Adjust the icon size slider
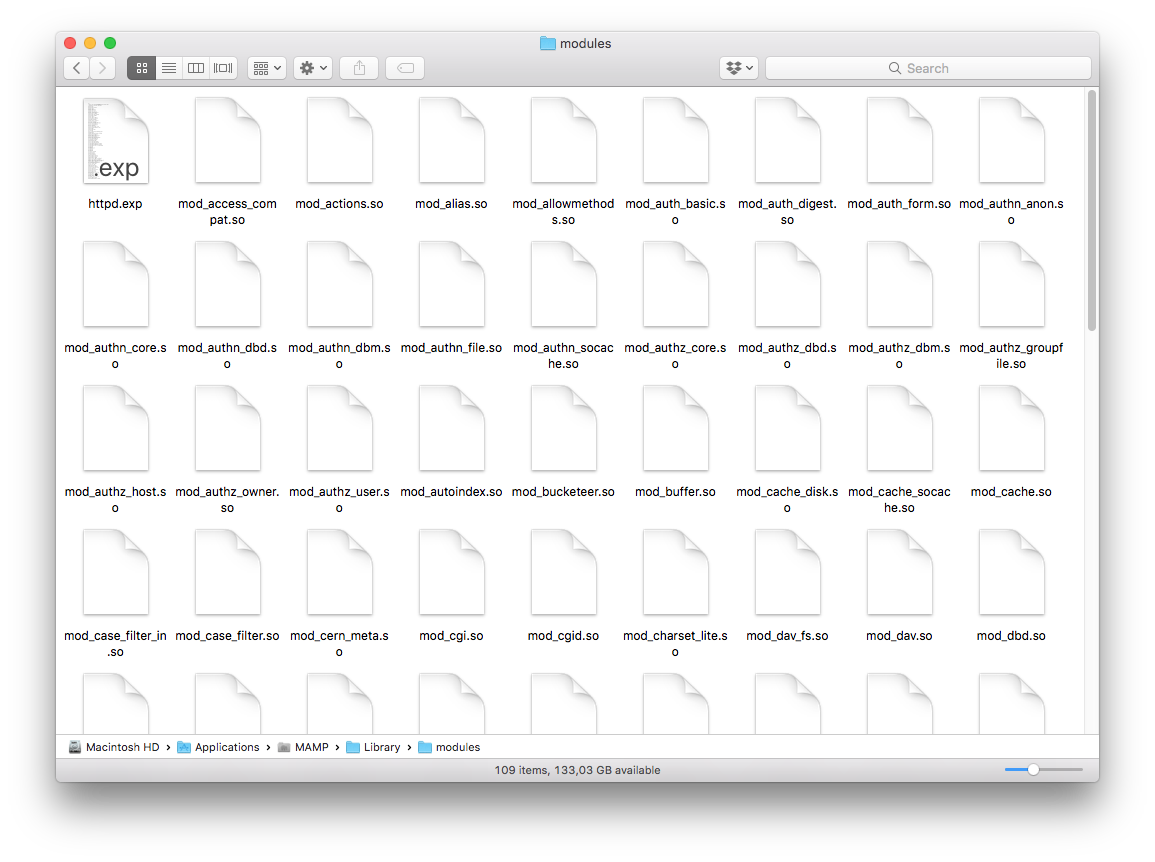 (1033, 770)
